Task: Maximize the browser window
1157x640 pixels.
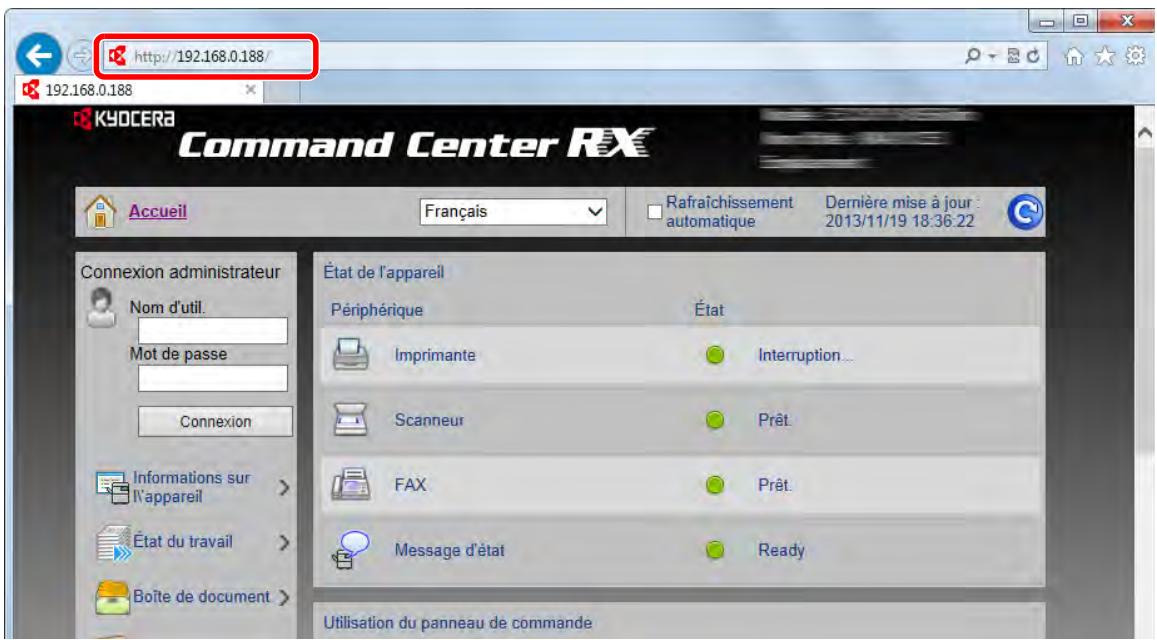Action: [1080, 21]
